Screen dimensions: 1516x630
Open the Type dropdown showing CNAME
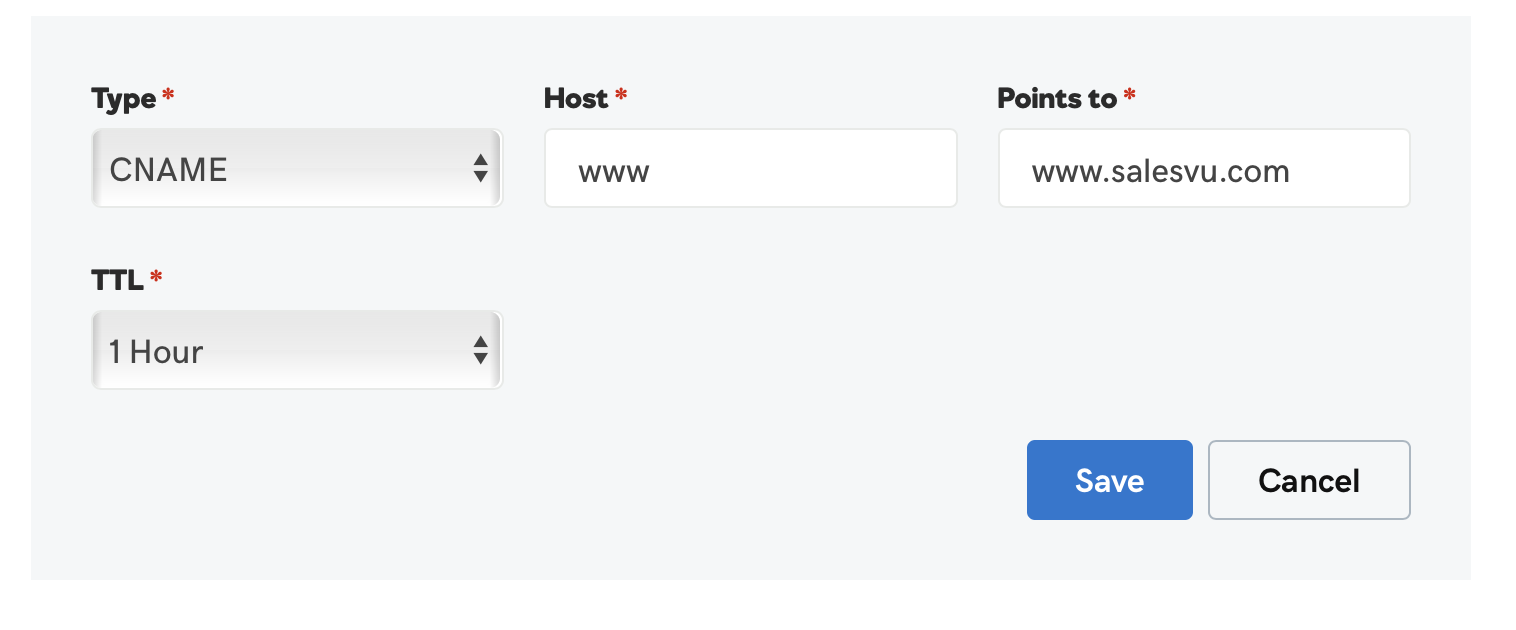pyautogui.click(x=296, y=168)
